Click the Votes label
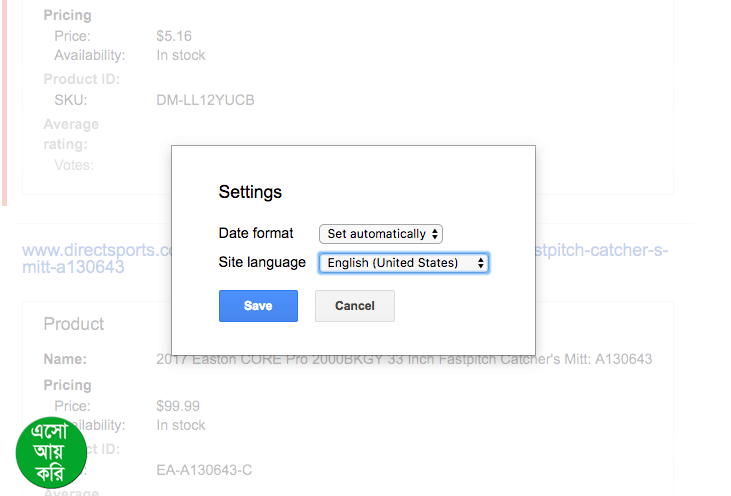Screen dimensions: 731x496 click(x=73, y=165)
